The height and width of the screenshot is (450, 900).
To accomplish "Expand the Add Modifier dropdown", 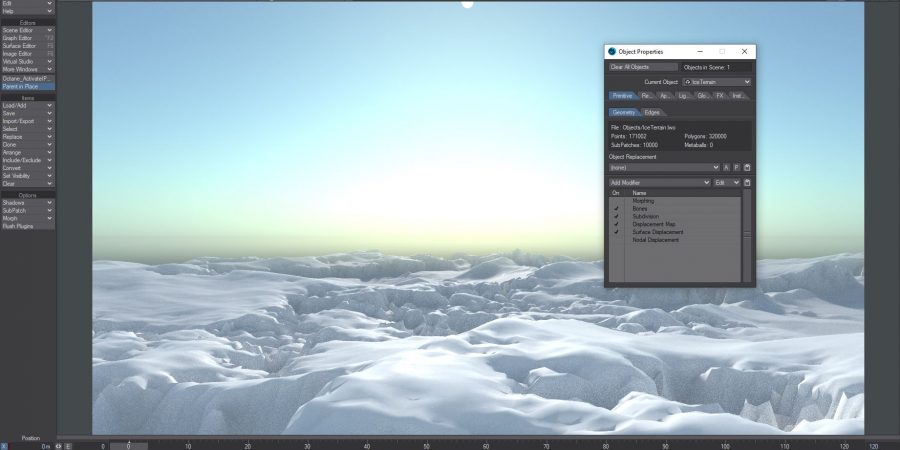I will [659, 183].
